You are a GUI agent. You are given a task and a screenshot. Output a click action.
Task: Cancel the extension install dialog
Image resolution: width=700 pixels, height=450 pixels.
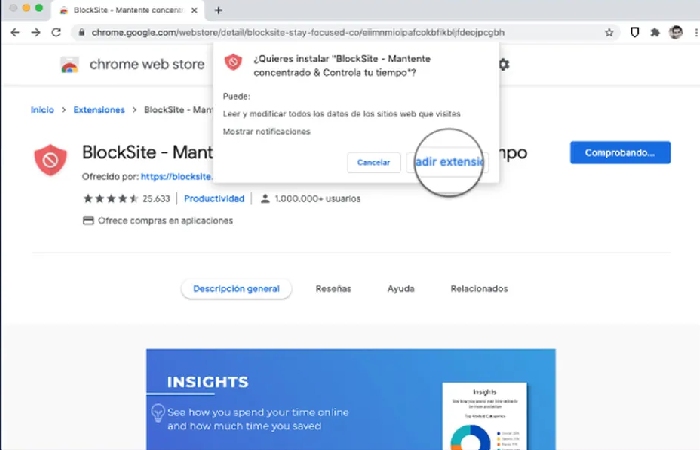click(x=374, y=162)
